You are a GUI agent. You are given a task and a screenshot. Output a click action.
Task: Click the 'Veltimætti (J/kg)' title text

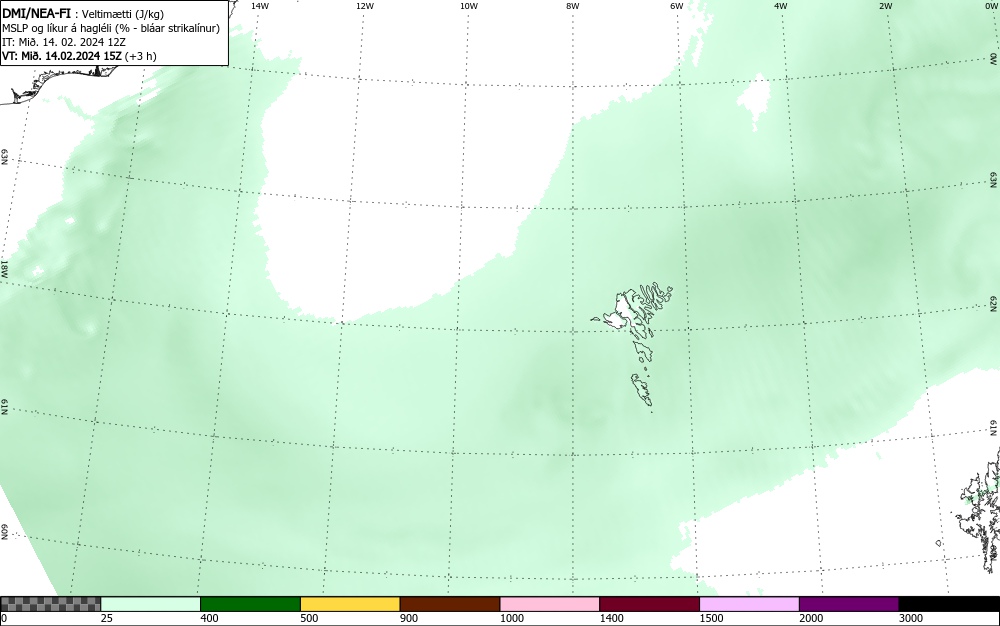point(123,14)
